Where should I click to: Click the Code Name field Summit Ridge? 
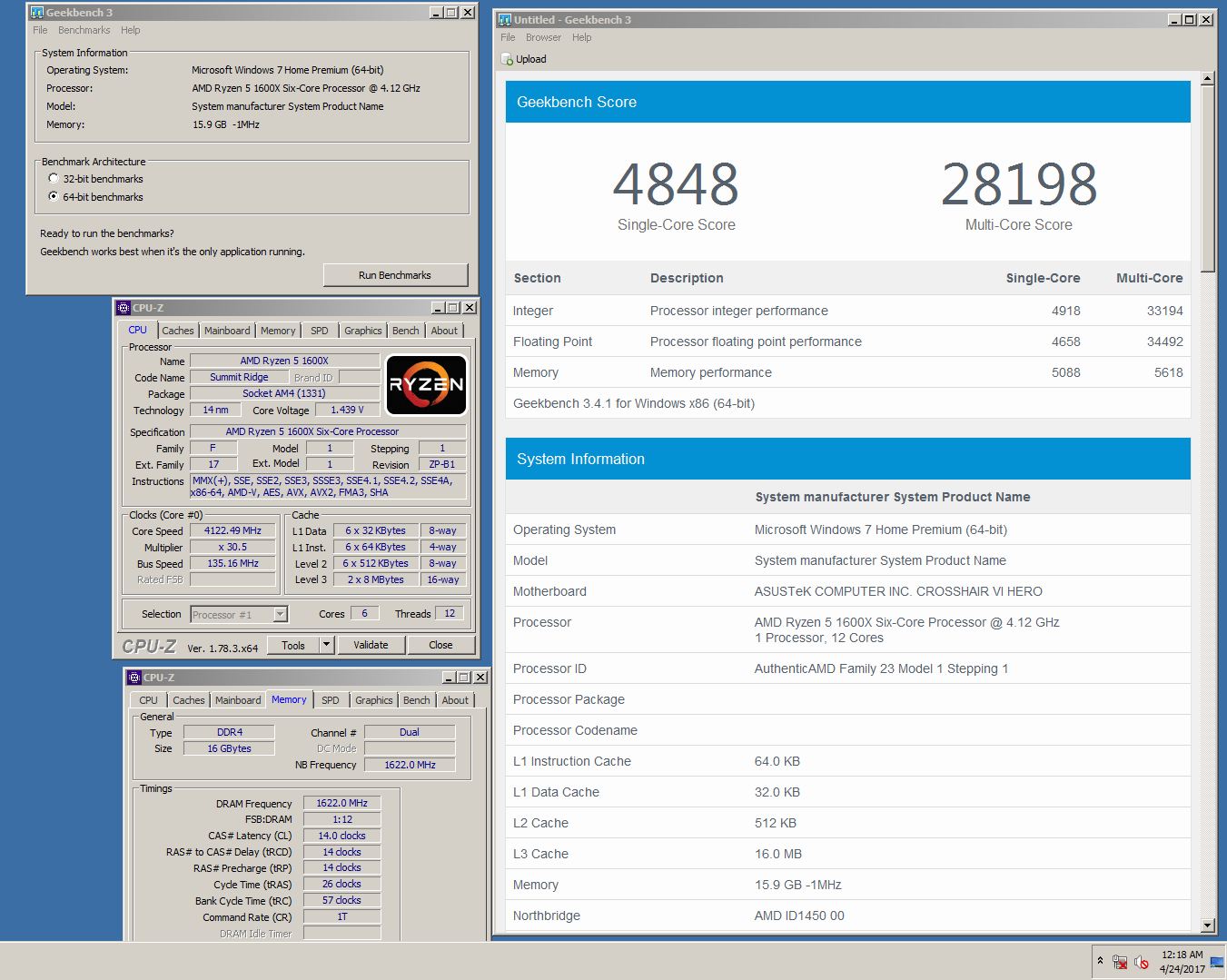pyautogui.click(x=239, y=377)
